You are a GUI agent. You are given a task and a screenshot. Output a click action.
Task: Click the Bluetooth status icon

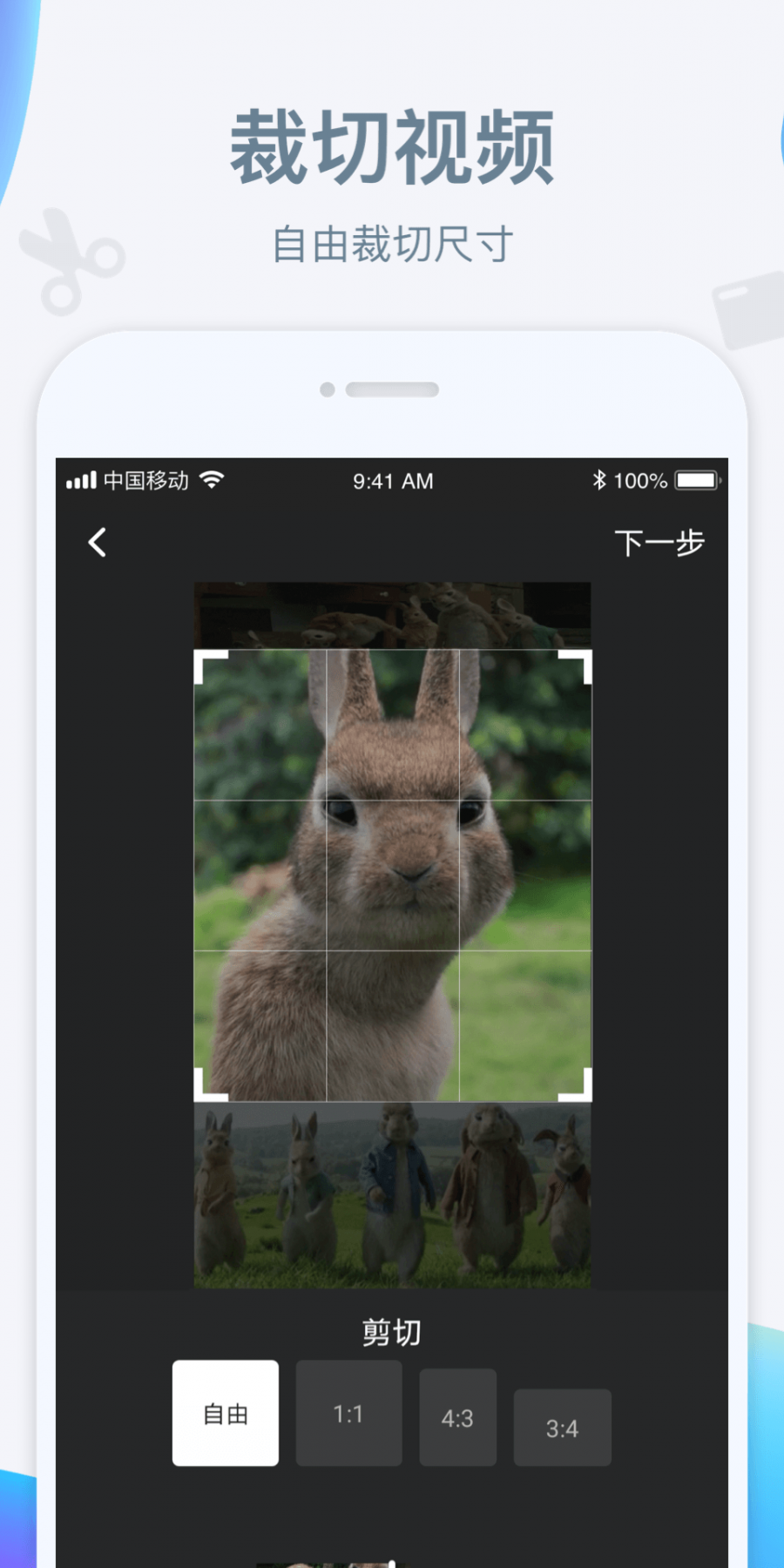[599, 480]
